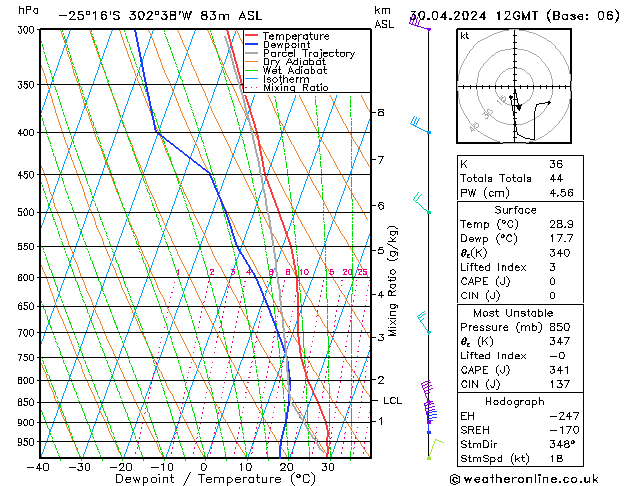Image resolution: width=629 pixels, height=486 pixels.
Task: Click the Temperature legend entry
Action: click(x=287, y=36)
